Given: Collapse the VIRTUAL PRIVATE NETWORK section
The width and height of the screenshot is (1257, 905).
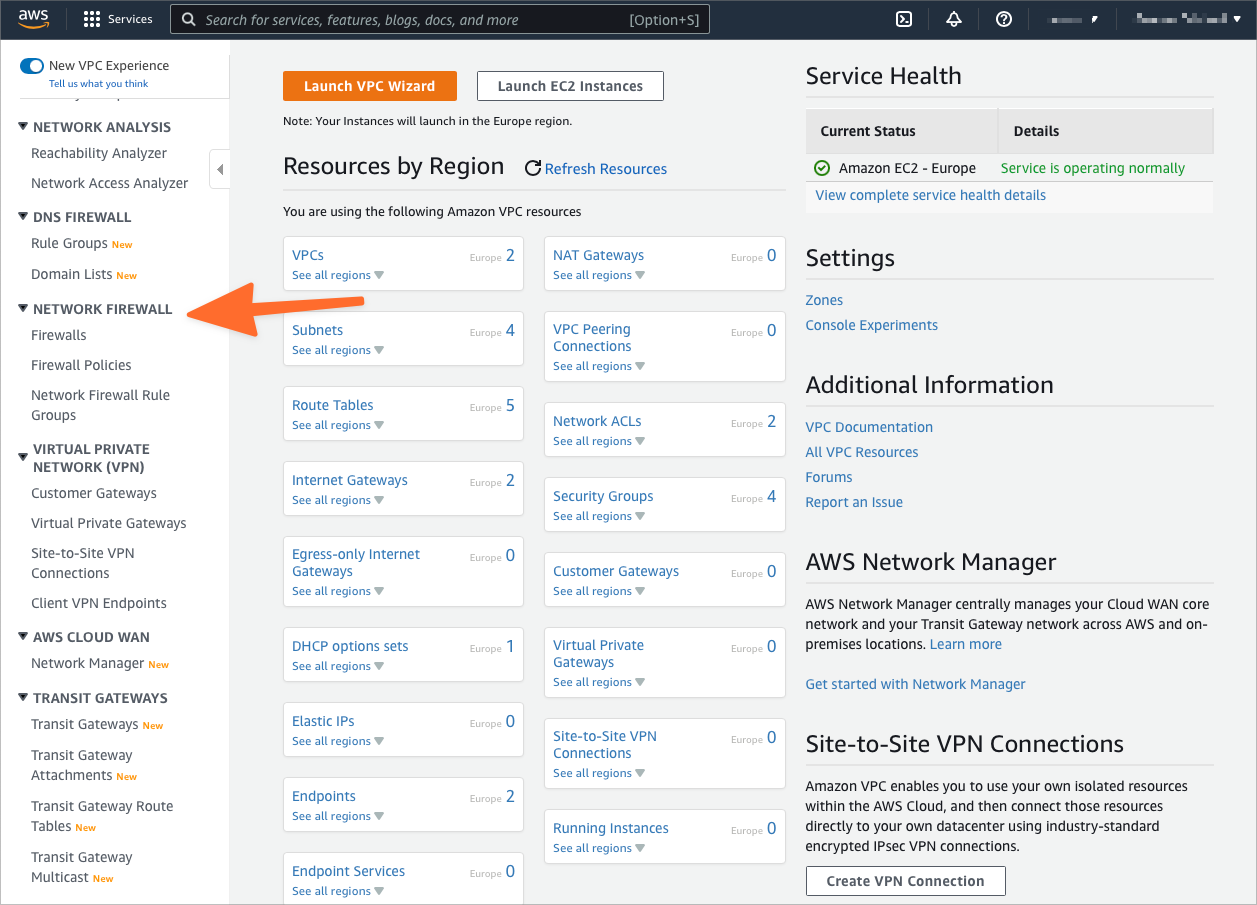Looking at the screenshot, I should click(x=23, y=457).
